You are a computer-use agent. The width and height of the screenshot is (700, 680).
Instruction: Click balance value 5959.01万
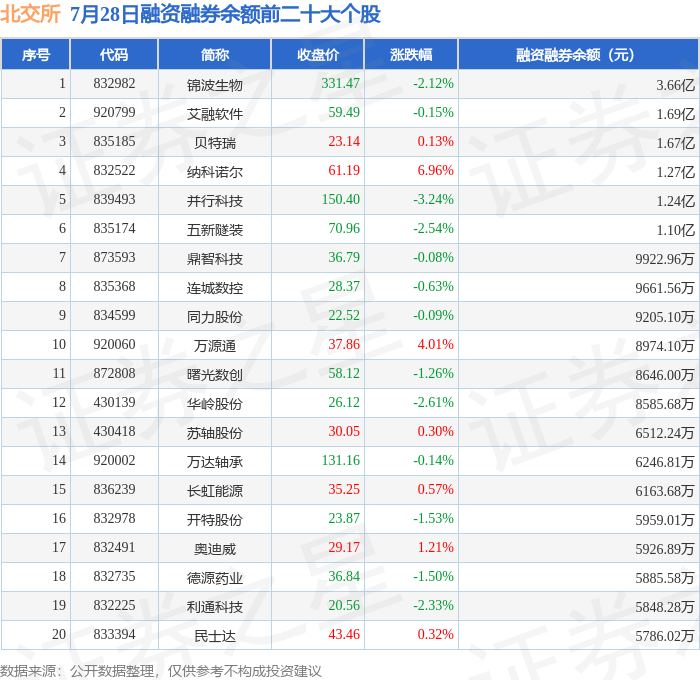(665, 520)
